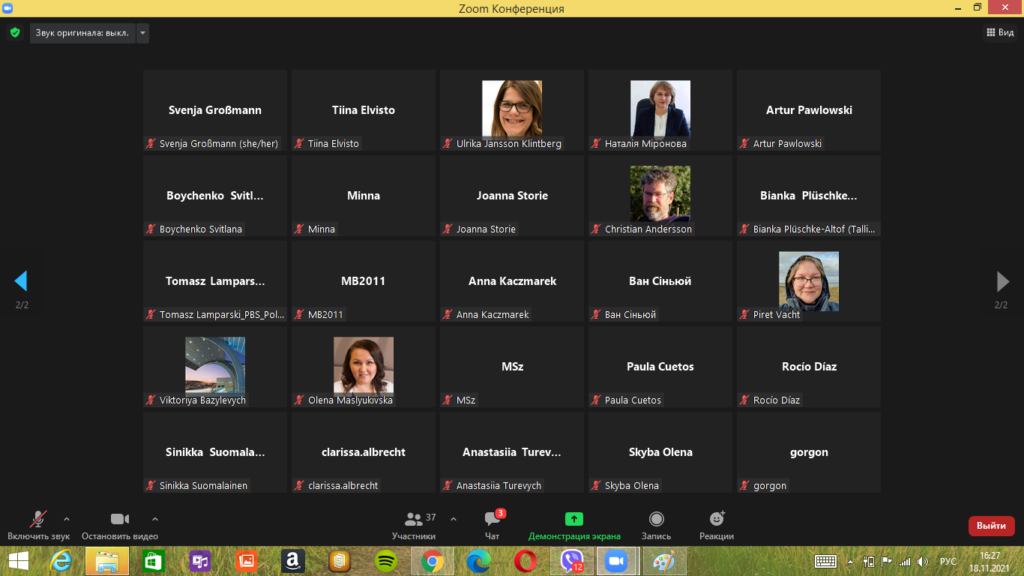The width and height of the screenshot is (1024, 576).
Task: Start recording with Запись button
Action: 656,525
